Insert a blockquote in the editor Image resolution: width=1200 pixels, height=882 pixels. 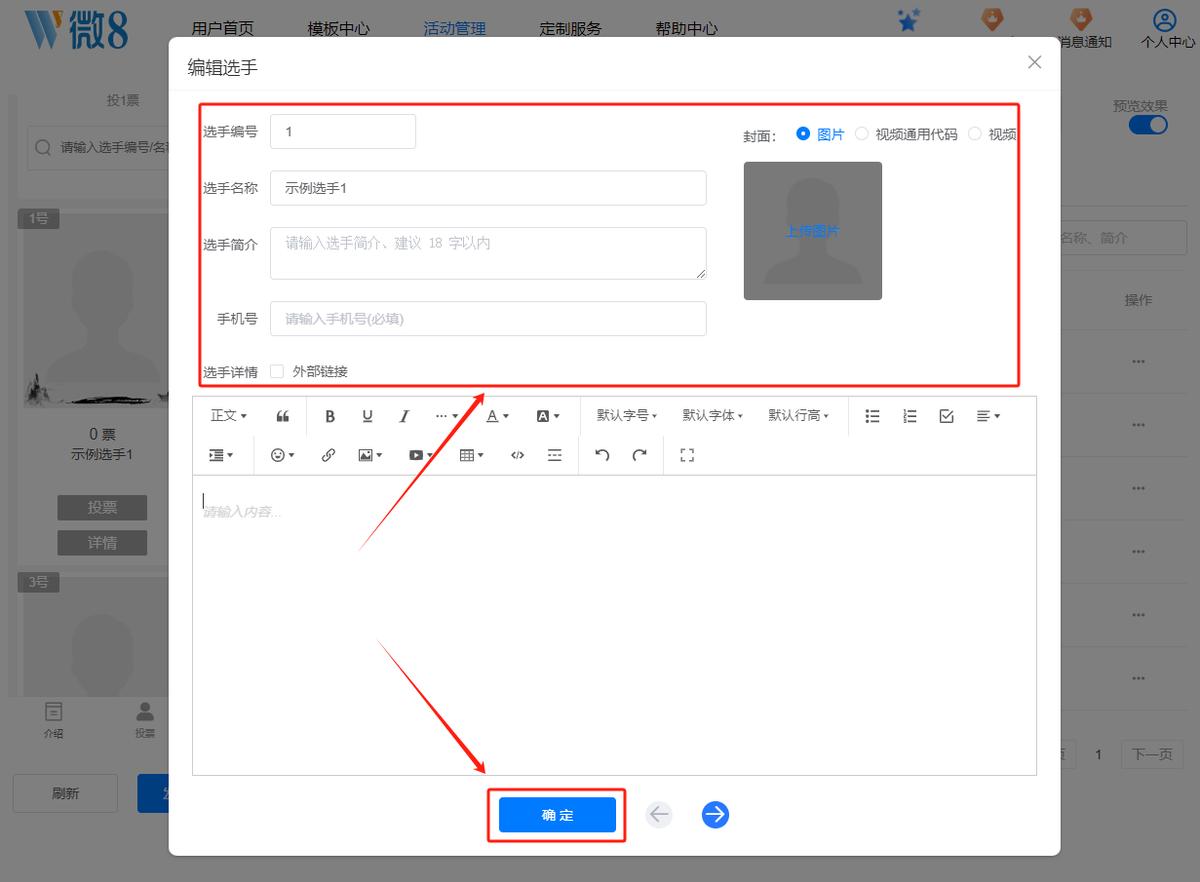(x=283, y=416)
